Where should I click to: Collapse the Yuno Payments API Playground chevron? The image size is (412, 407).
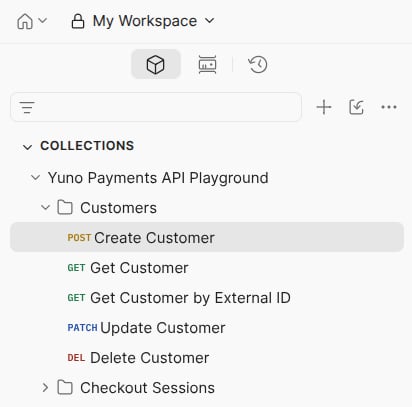35,177
